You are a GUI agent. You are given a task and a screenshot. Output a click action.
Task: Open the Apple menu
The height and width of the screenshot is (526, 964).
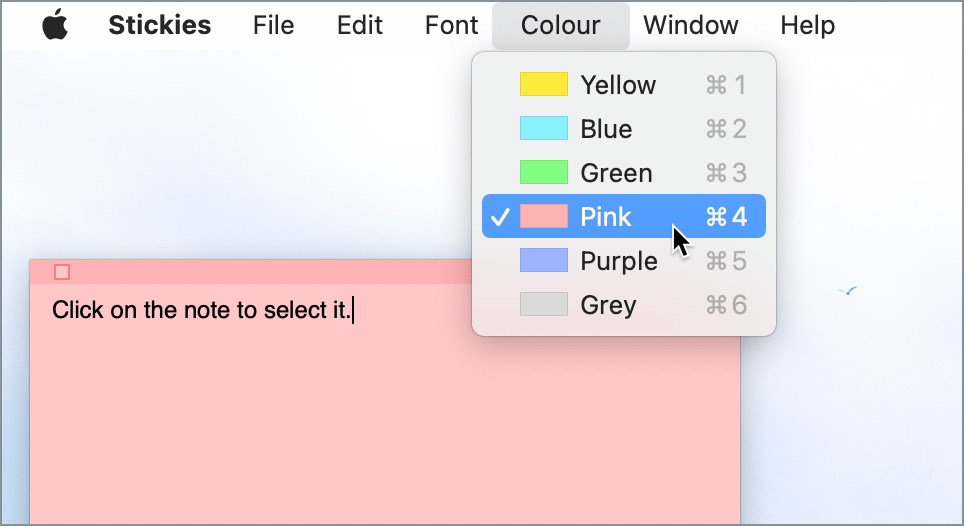pyautogui.click(x=55, y=26)
